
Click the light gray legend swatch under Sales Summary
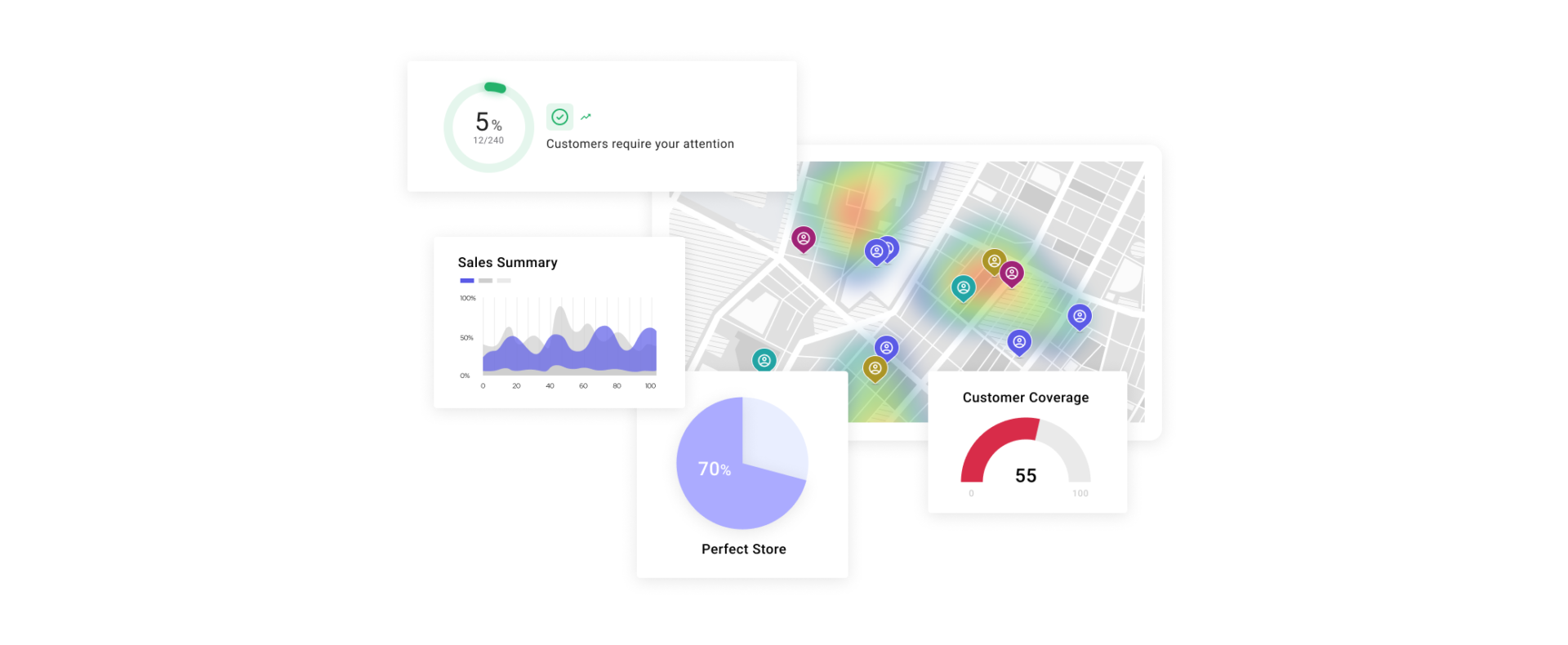[x=504, y=281]
